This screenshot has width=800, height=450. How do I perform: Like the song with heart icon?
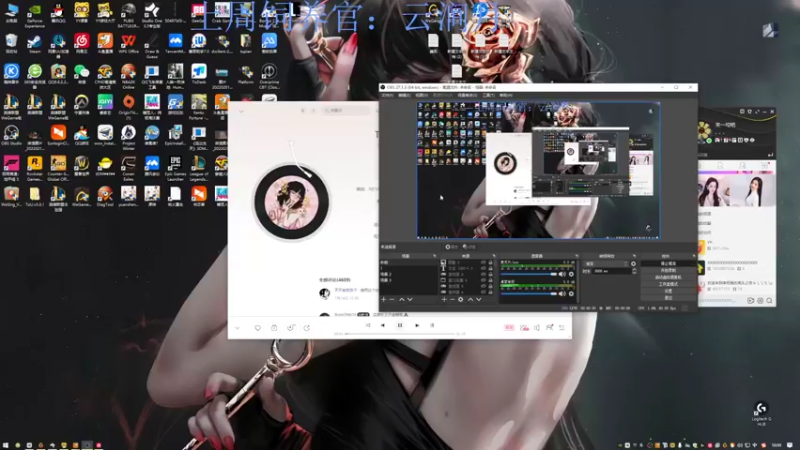pyautogui.click(x=258, y=328)
